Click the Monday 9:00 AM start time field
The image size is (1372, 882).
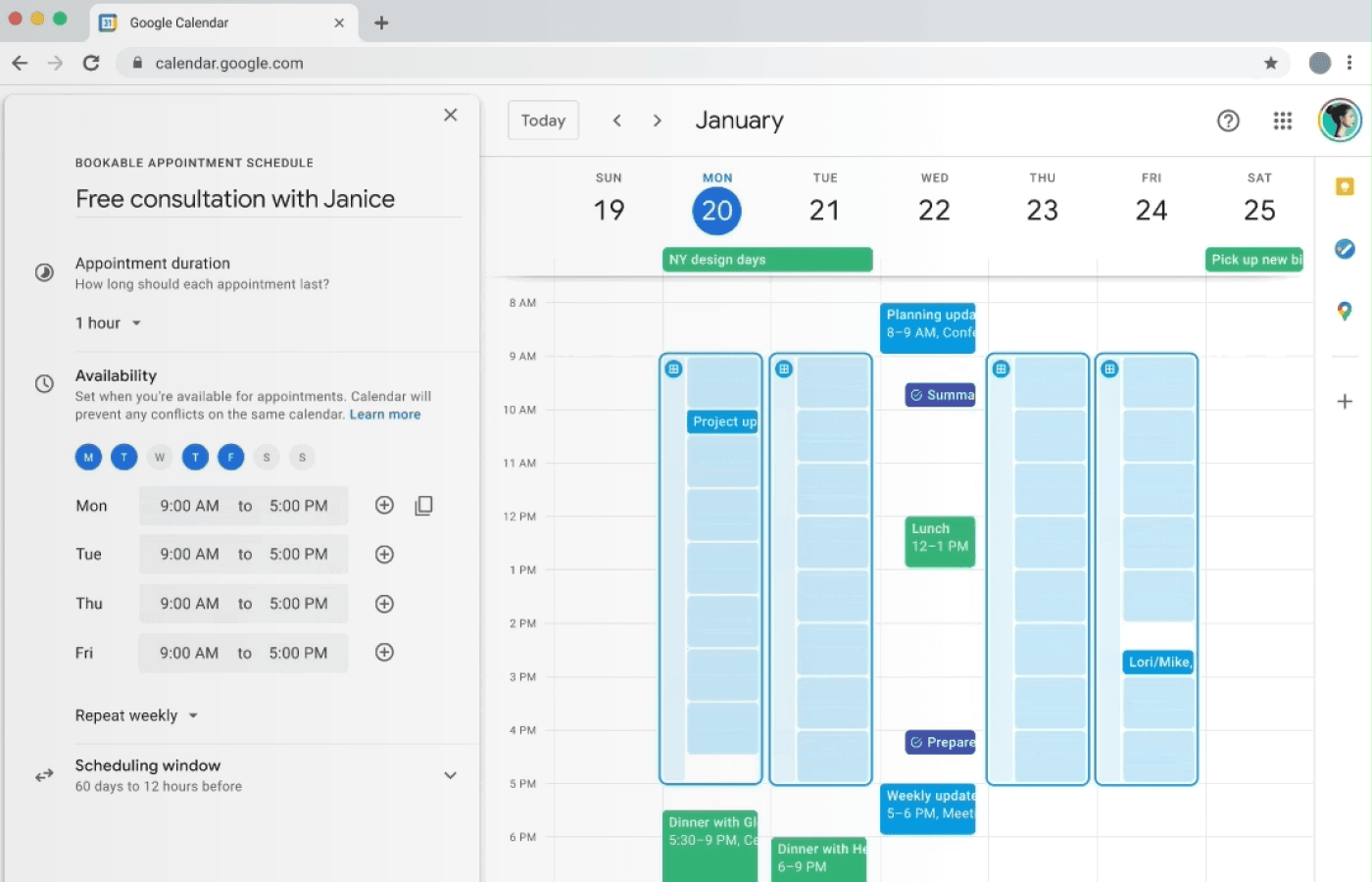pos(189,506)
